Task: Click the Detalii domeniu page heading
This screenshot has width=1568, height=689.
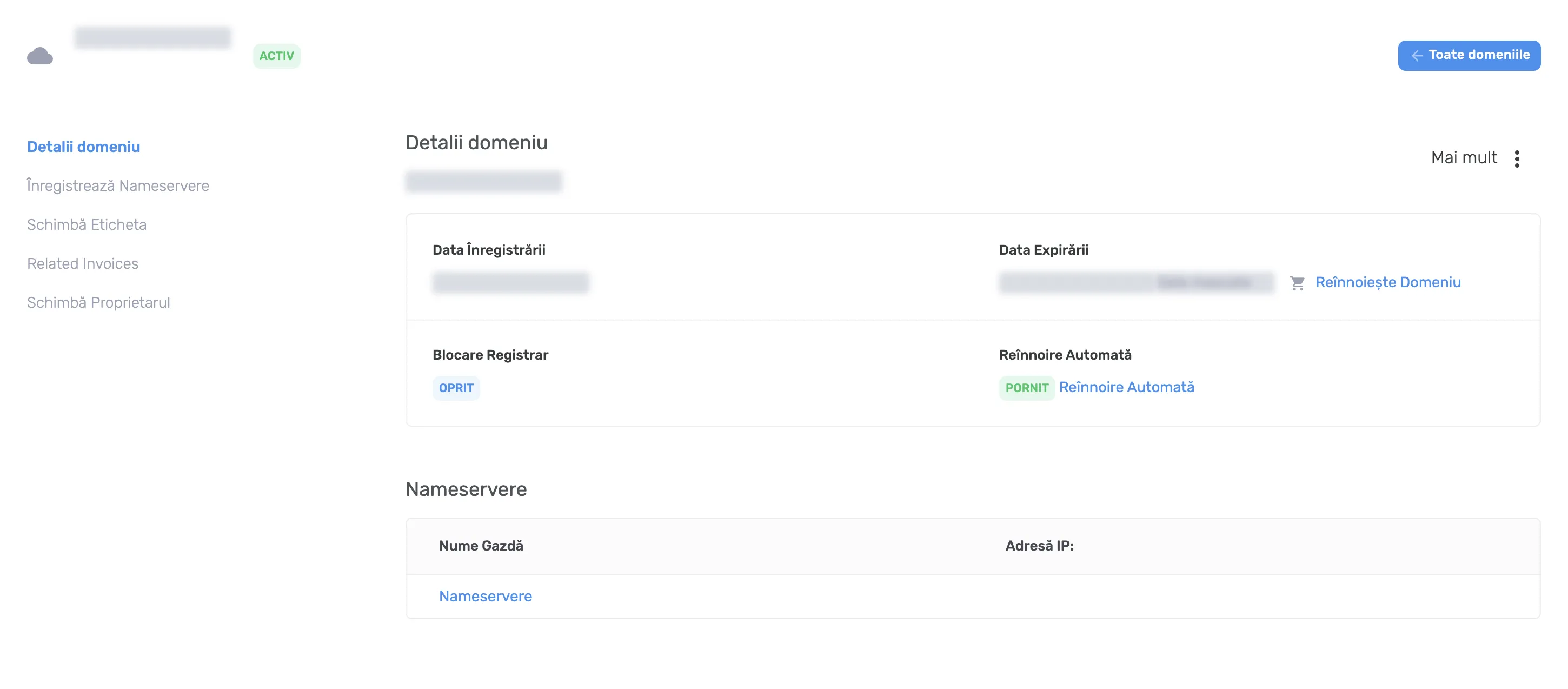Action: [x=476, y=142]
